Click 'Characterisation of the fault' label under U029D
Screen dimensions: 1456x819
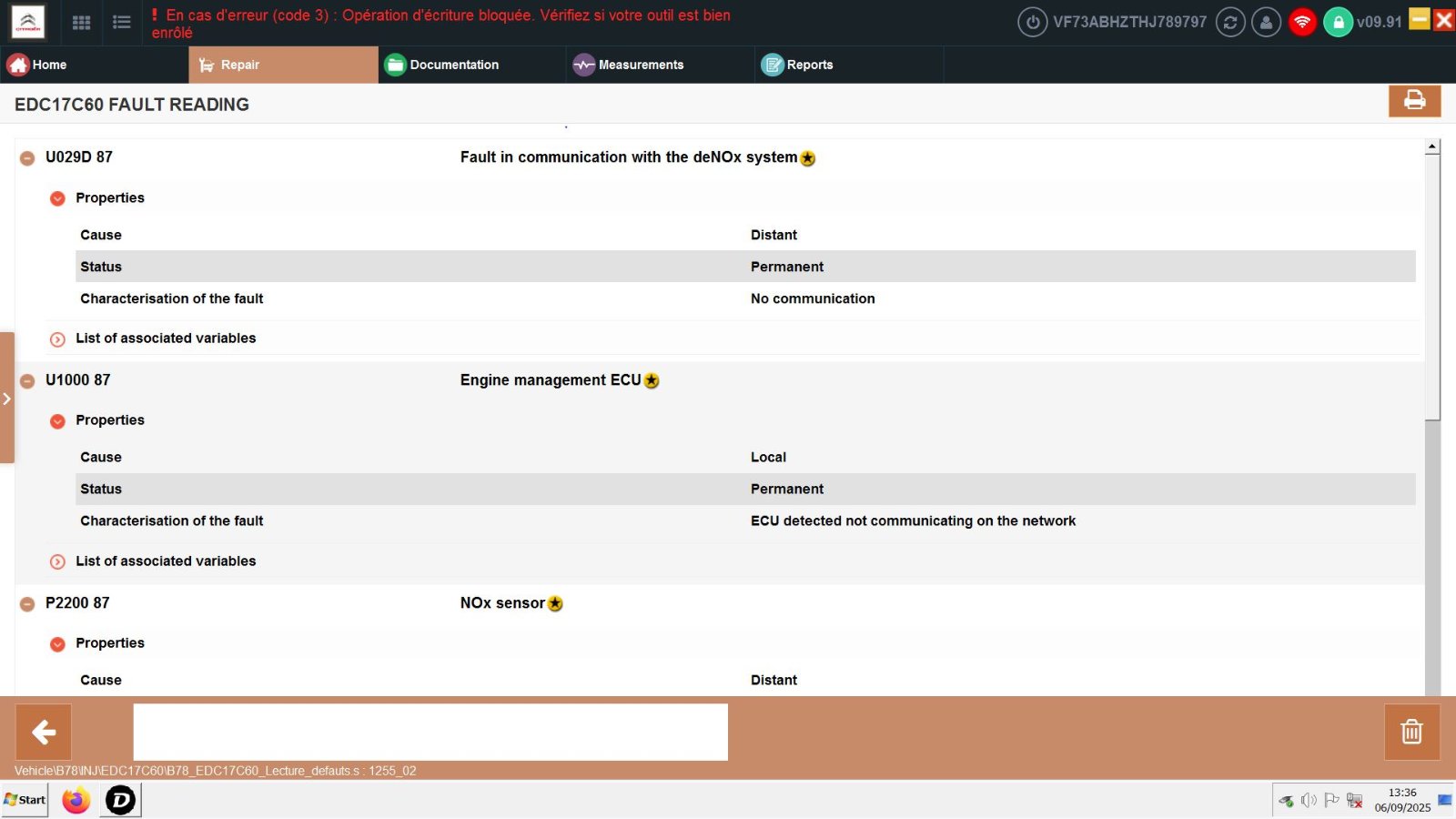(171, 298)
